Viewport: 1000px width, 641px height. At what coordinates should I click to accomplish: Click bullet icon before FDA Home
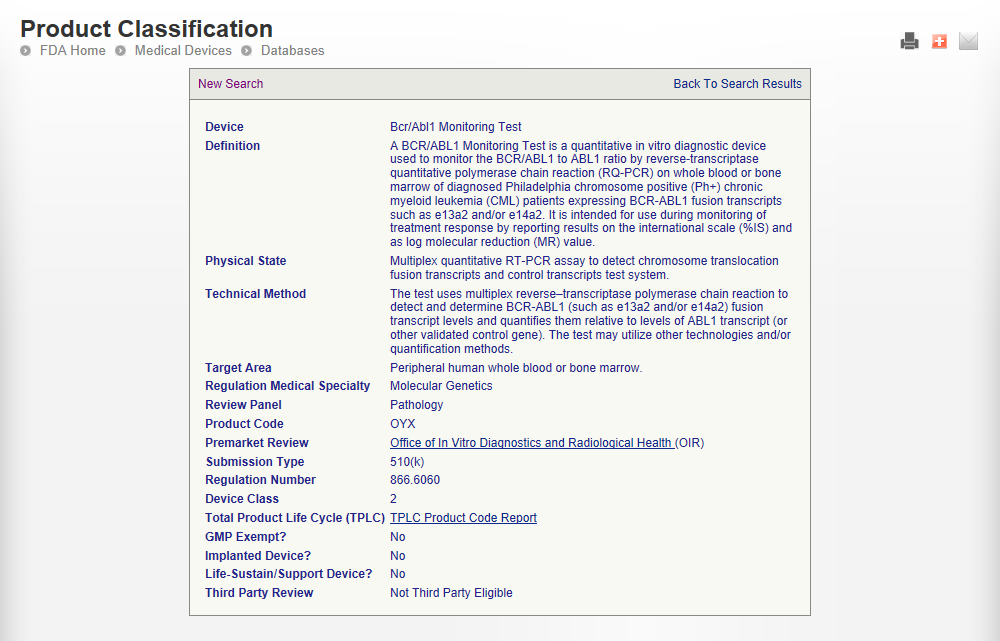point(26,50)
